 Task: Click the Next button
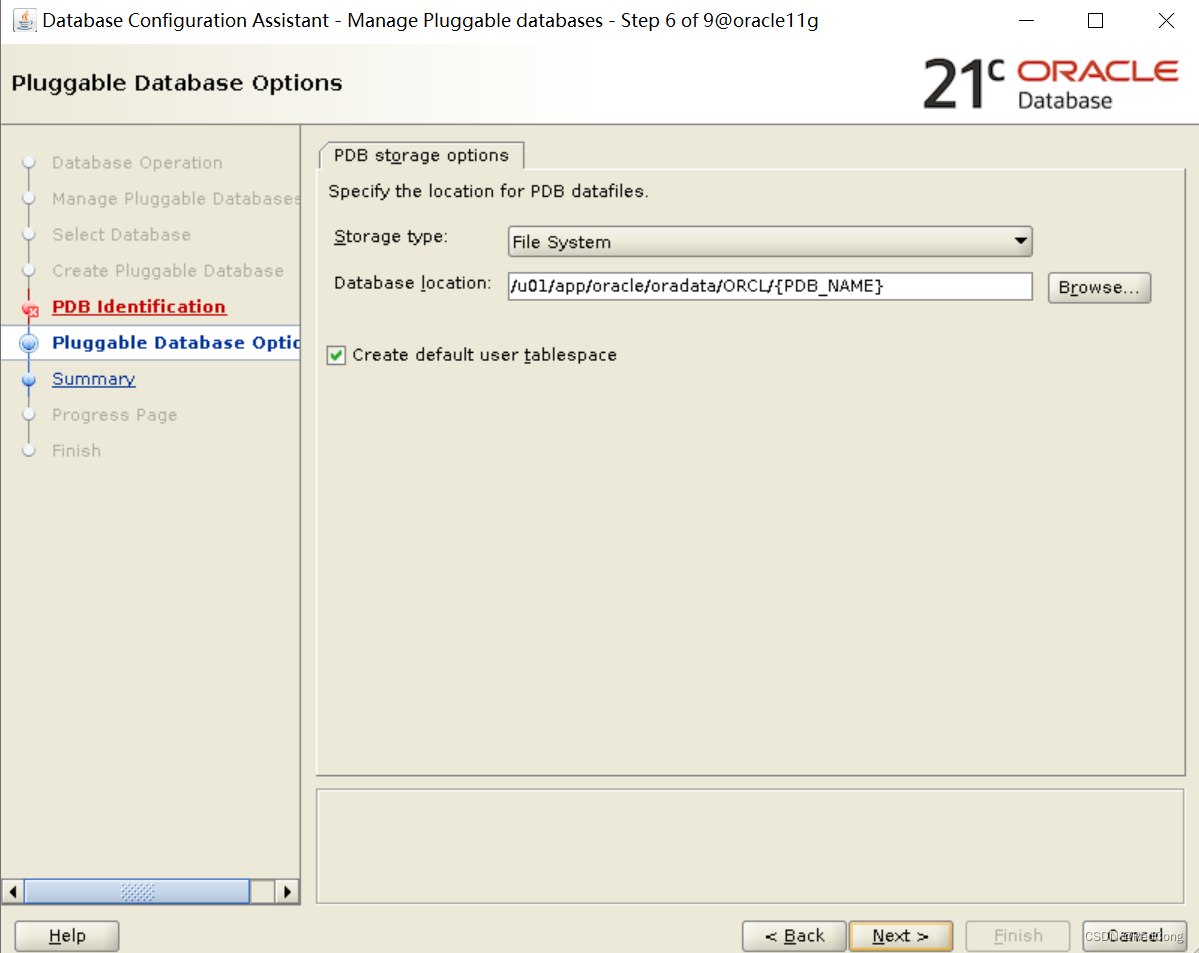point(901,935)
